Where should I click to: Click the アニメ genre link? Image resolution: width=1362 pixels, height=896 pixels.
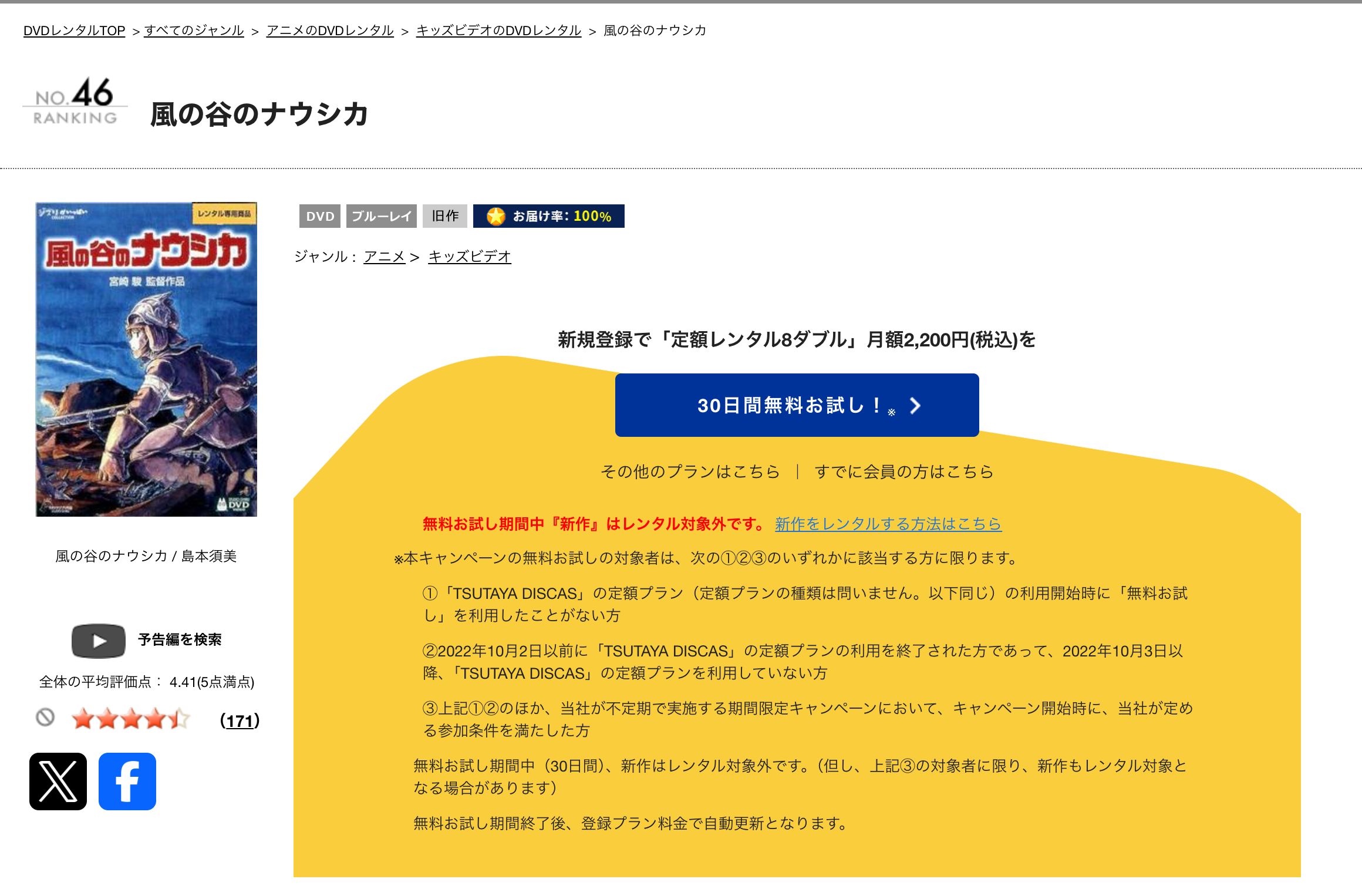[384, 257]
